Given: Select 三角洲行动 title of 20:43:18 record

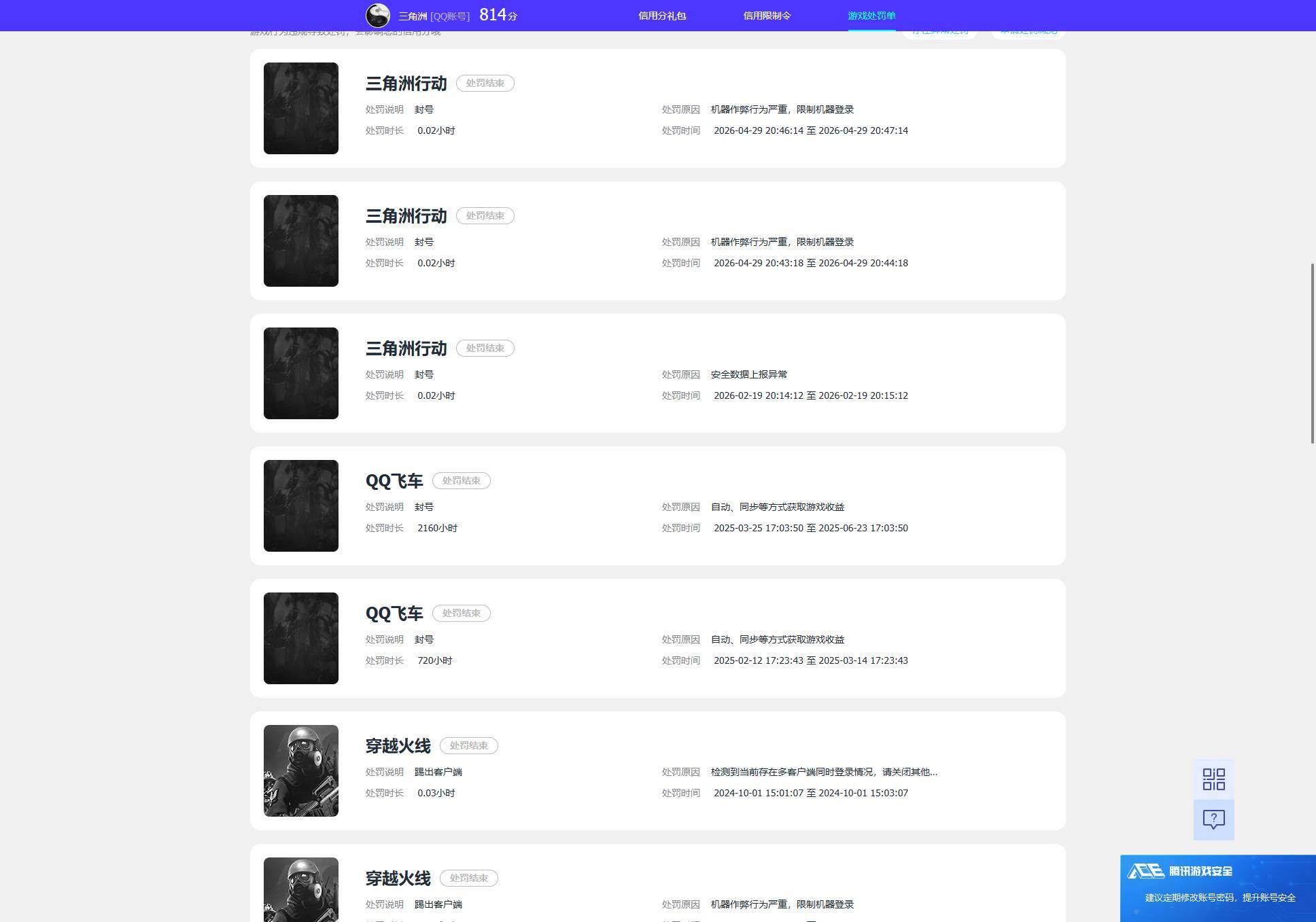Looking at the screenshot, I should pos(406,216).
